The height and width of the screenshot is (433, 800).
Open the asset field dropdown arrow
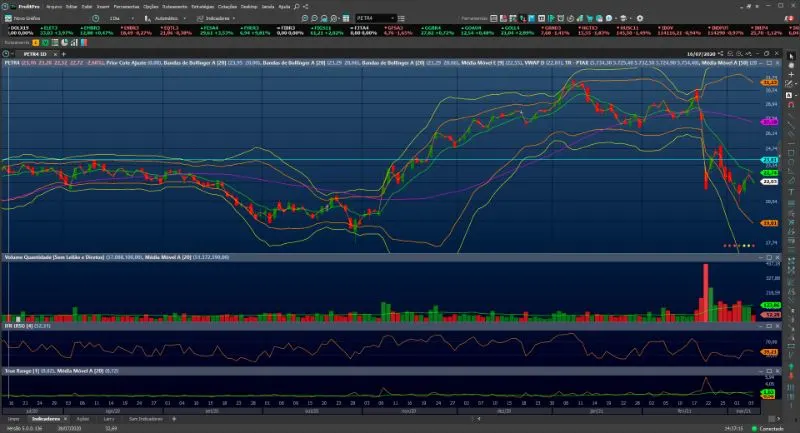coord(392,18)
